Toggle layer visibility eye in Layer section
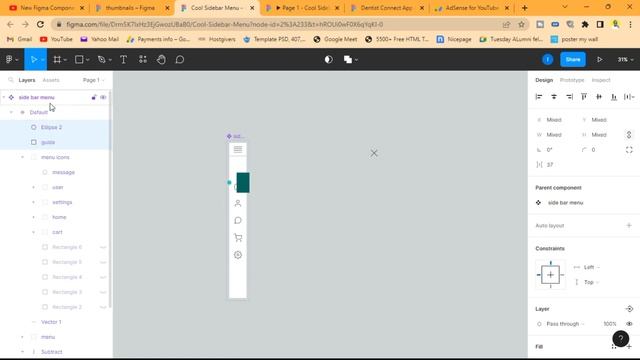 (x=629, y=324)
